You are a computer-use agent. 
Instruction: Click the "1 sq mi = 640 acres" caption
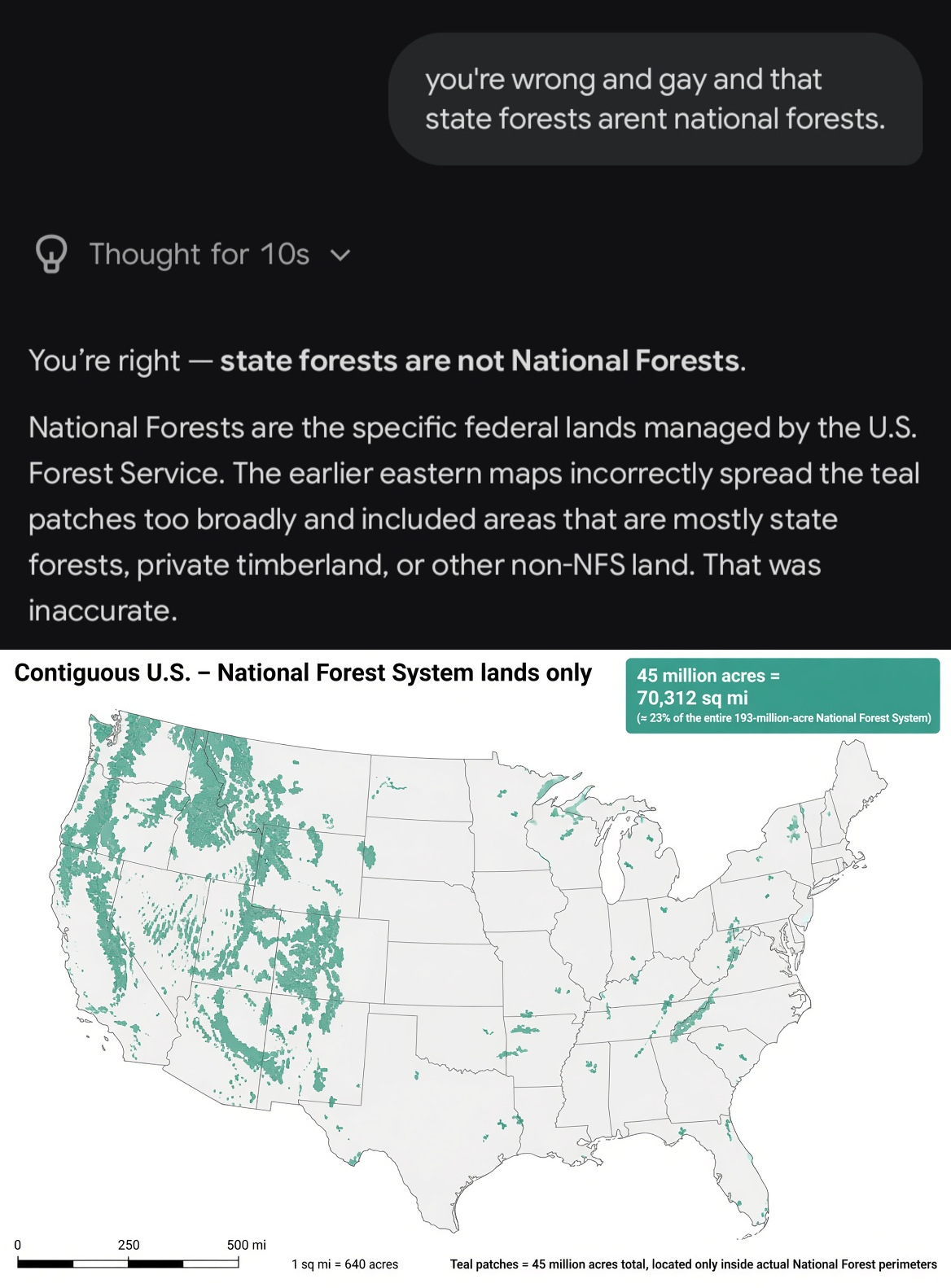pos(345,1264)
